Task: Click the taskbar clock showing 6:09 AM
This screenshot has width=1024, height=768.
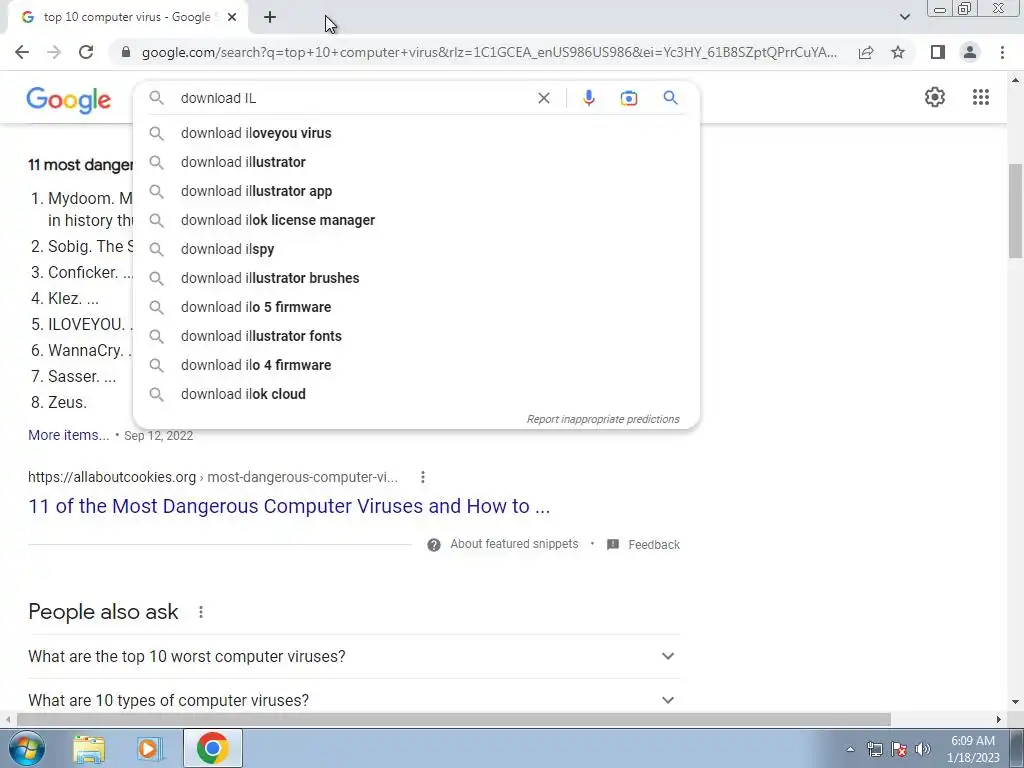Action: (x=973, y=749)
